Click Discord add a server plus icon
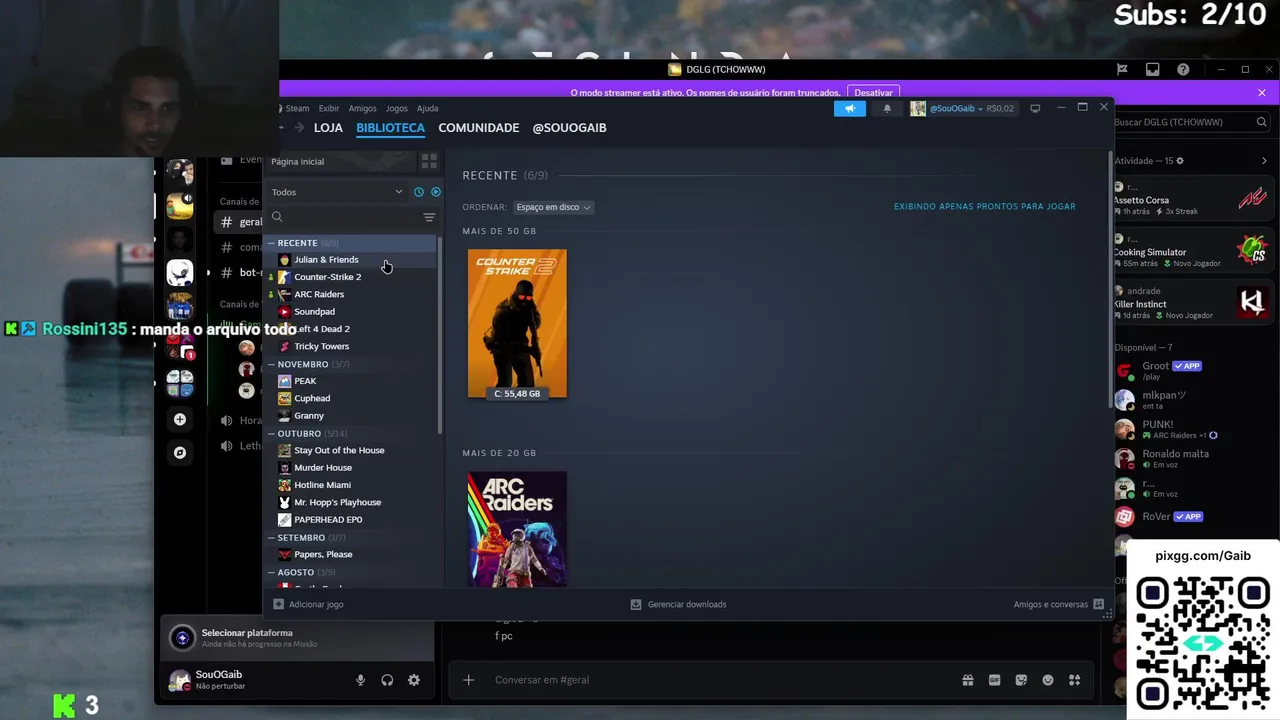This screenshot has height=720, width=1280. [x=180, y=419]
